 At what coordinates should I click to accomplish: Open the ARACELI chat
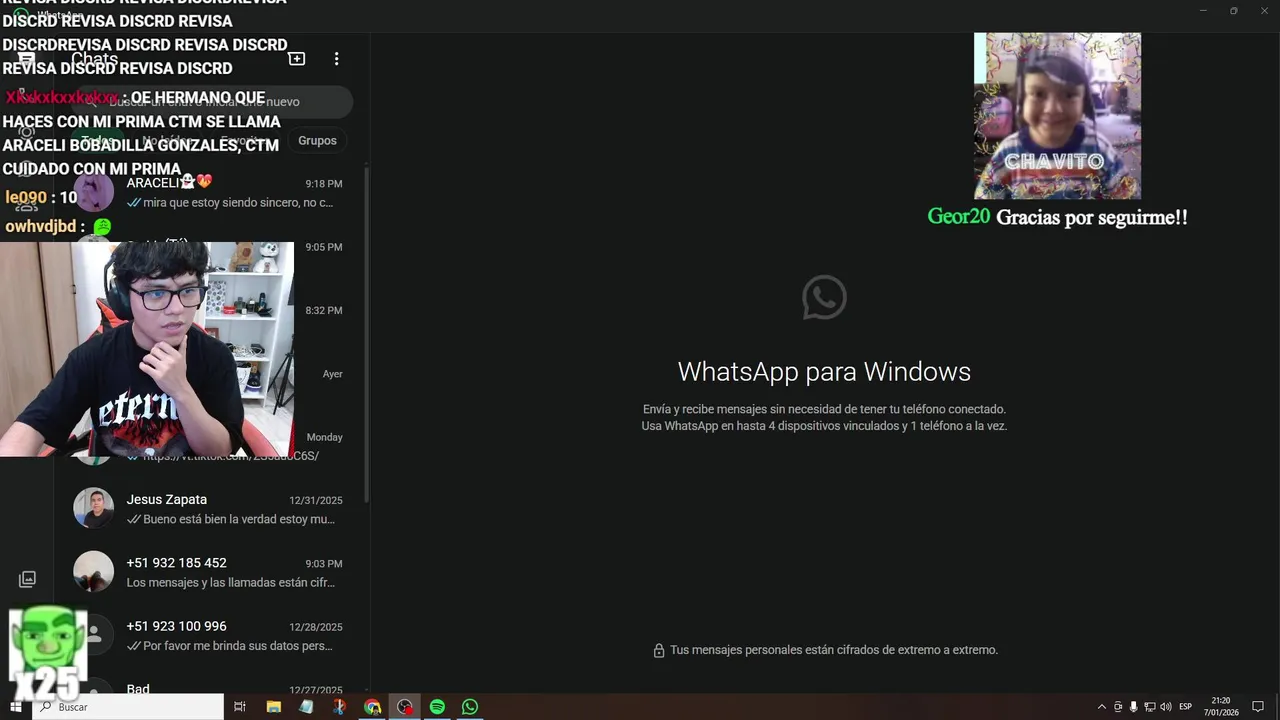tap(210, 192)
